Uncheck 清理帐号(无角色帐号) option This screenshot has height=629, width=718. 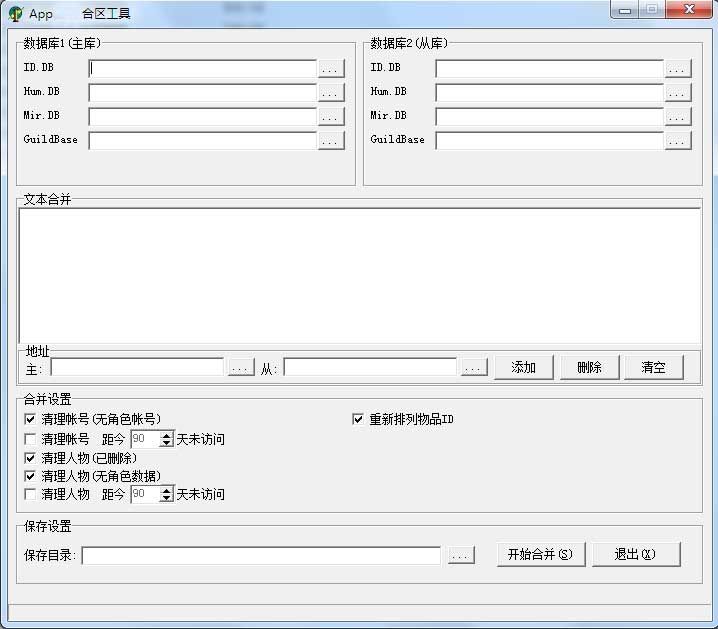tap(30, 419)
